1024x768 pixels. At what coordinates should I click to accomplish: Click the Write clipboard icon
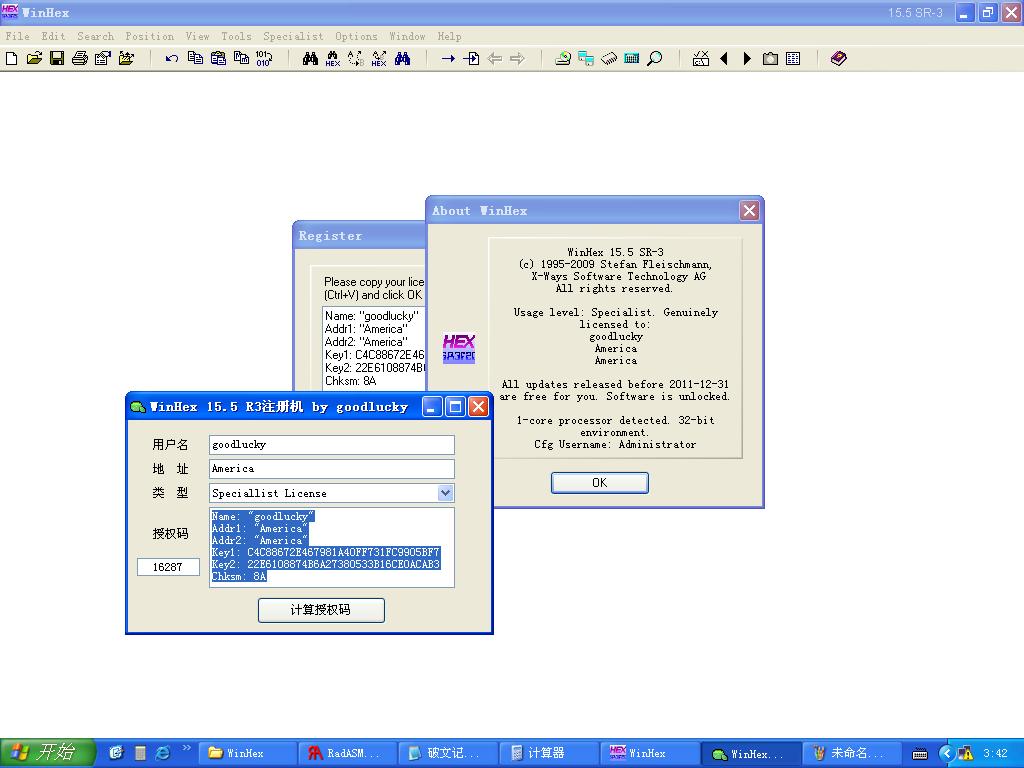[241, 59]
